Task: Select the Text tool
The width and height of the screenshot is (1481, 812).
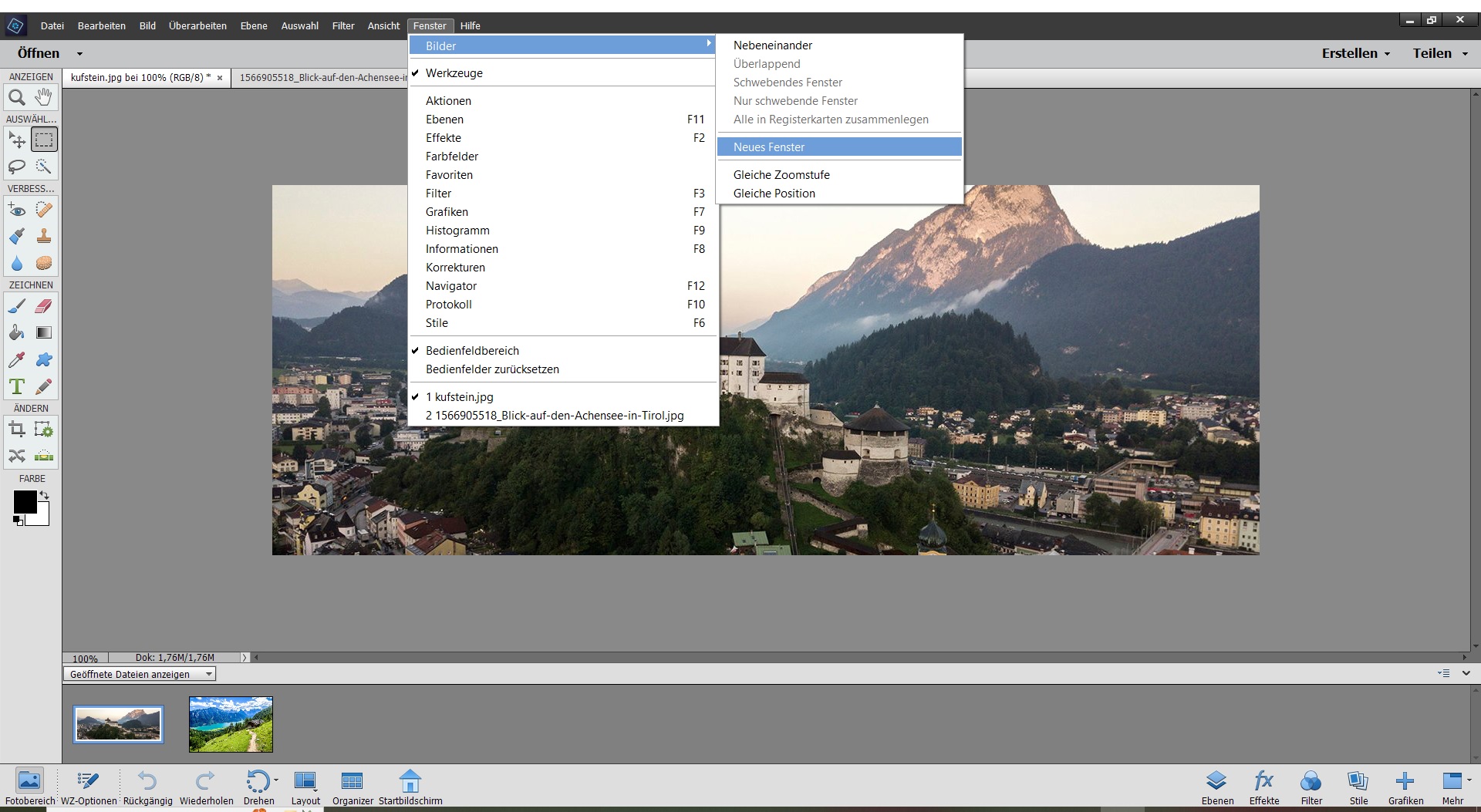Action: (x=17, y=386)
